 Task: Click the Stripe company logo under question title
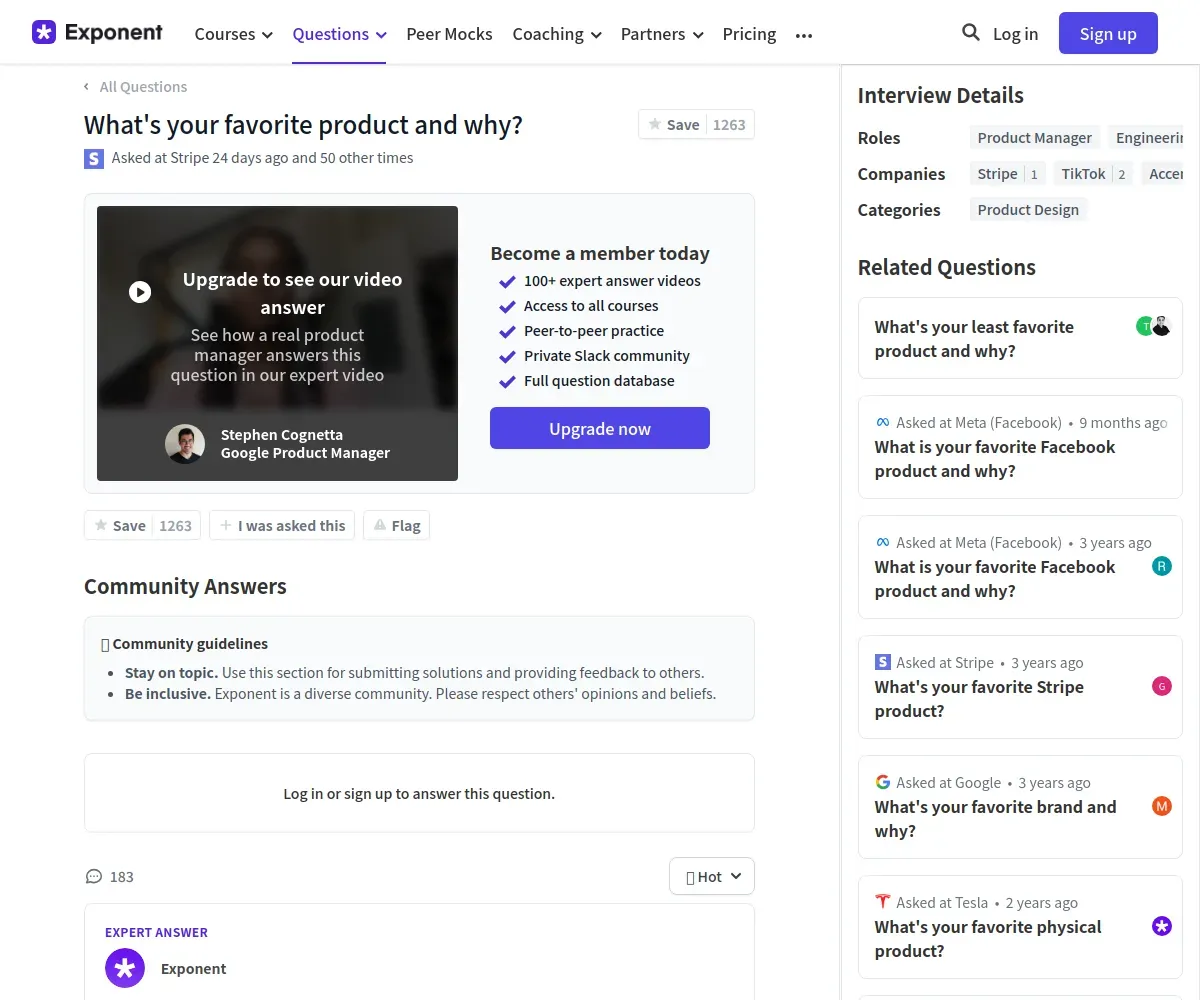click(94, 158)
